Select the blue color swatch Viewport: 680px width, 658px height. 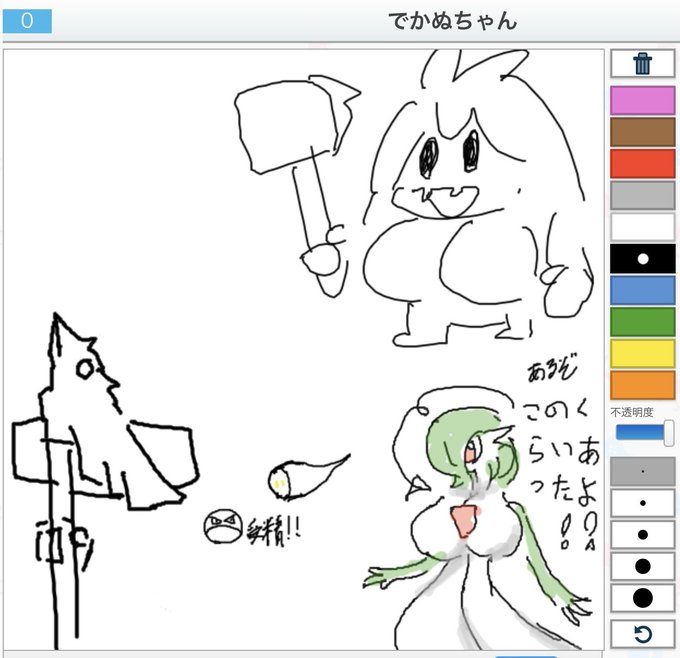pos(642,290)
